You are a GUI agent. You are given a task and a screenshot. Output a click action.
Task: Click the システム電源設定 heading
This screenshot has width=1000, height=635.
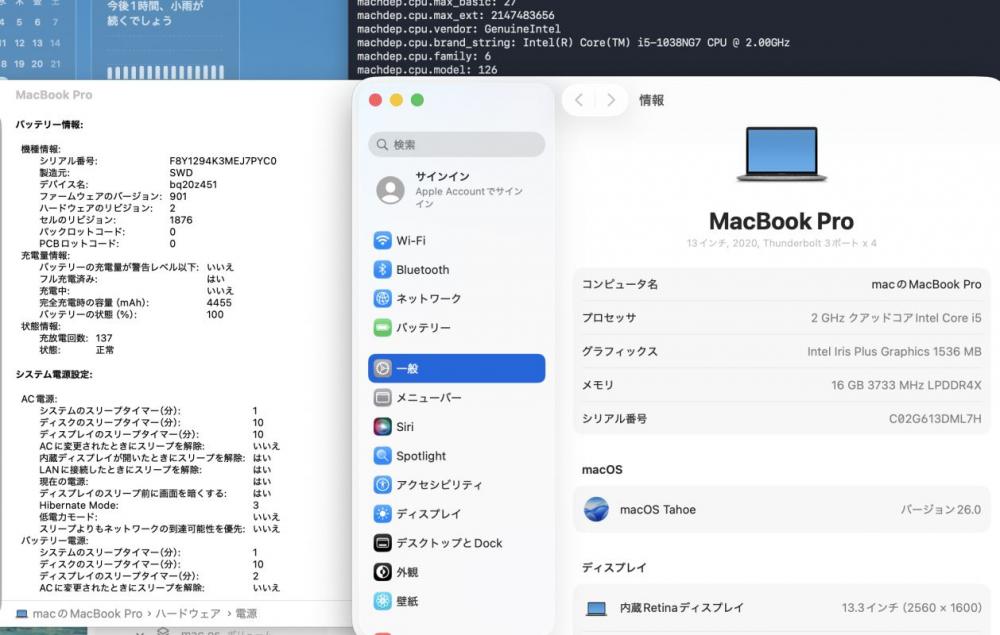point(54,374)
